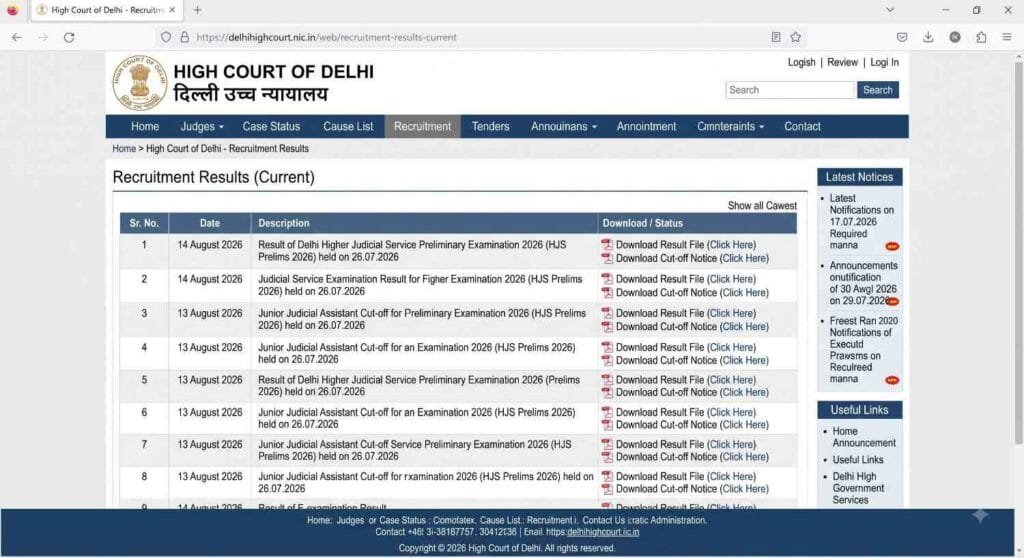Bookmark this page with star icon

(x=795, y=37)
